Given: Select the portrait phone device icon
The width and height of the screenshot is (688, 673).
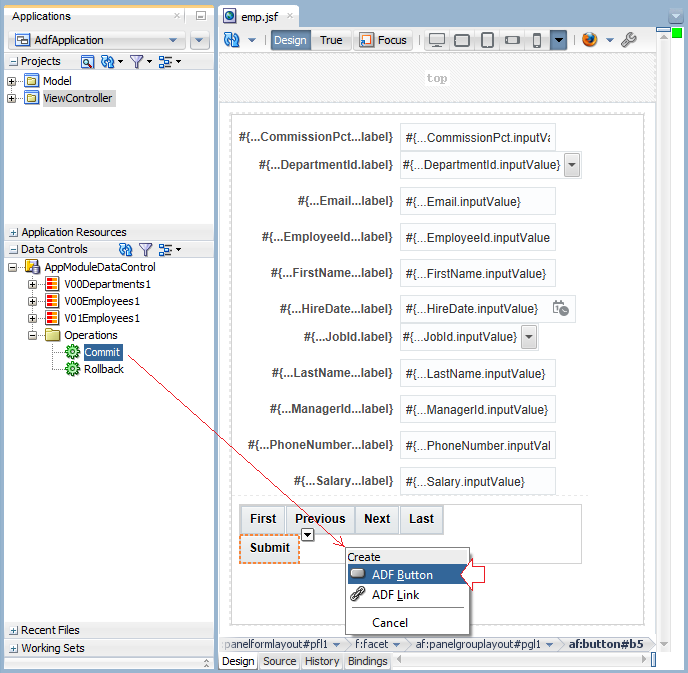Looking at the screenshot, I should click(x=537, y=40).
